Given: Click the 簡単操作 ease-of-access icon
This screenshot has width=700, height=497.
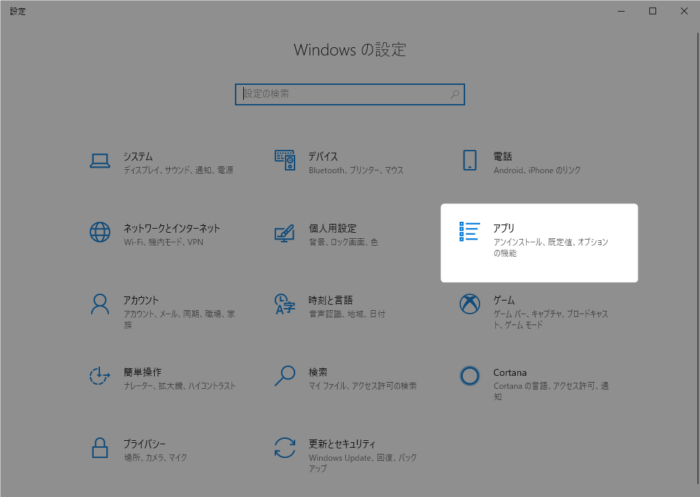Looking at the screenshot, I should 99,376.
